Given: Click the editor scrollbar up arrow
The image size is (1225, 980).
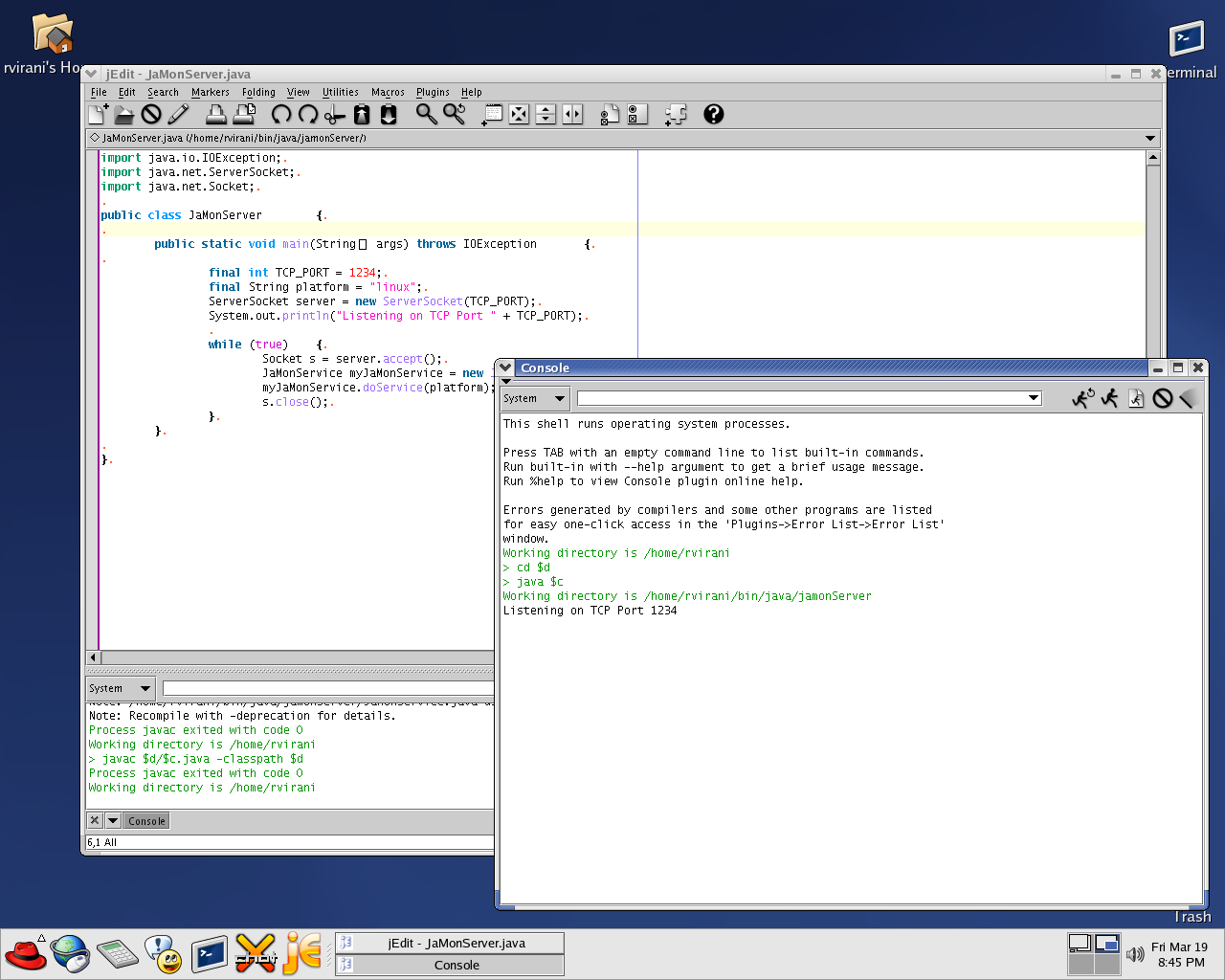Looking at the screenshot, I should click(1153, 157).
